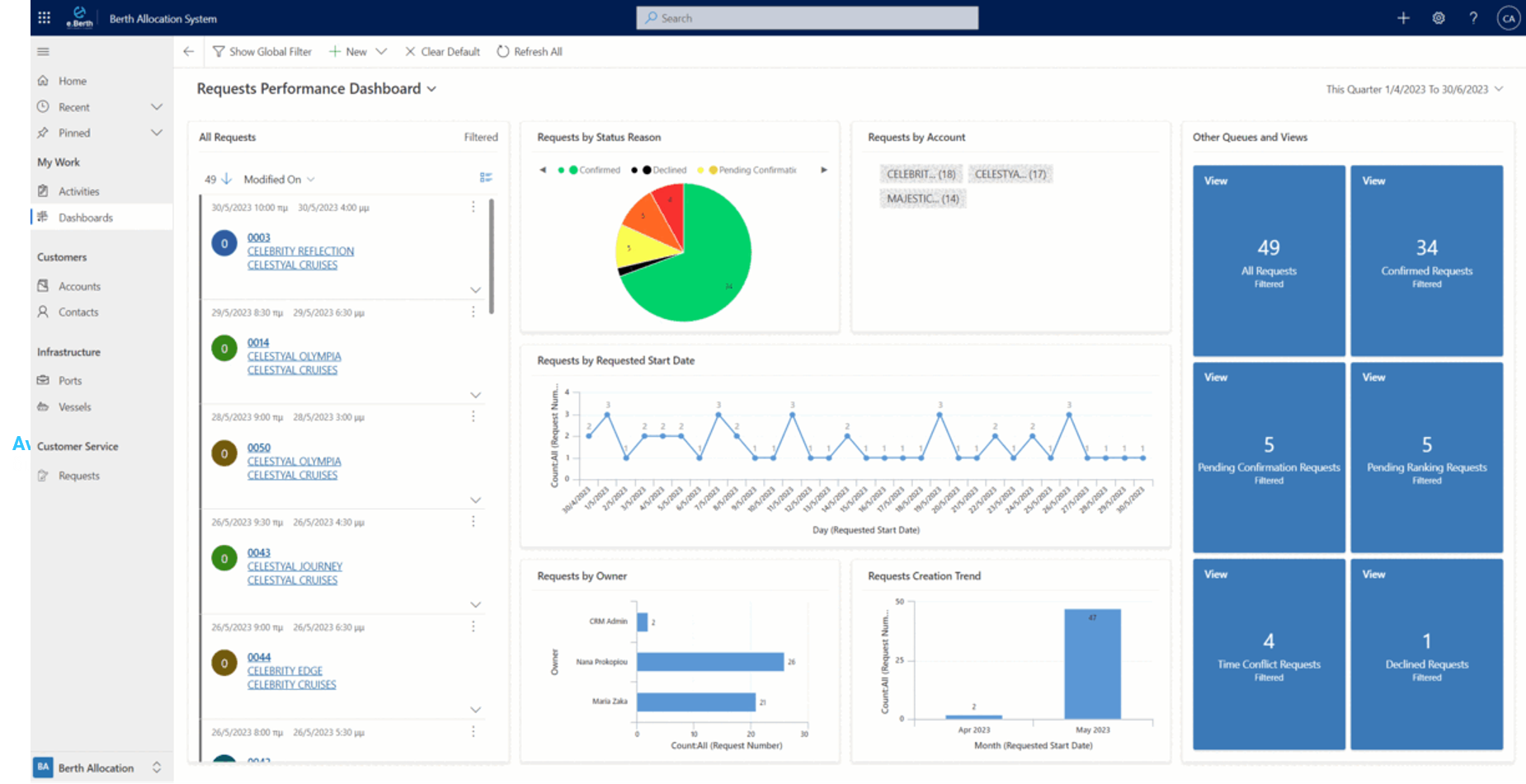Open Activities in the sidebar
Screen dimensions: 1526x784
(x=79, y=191)
